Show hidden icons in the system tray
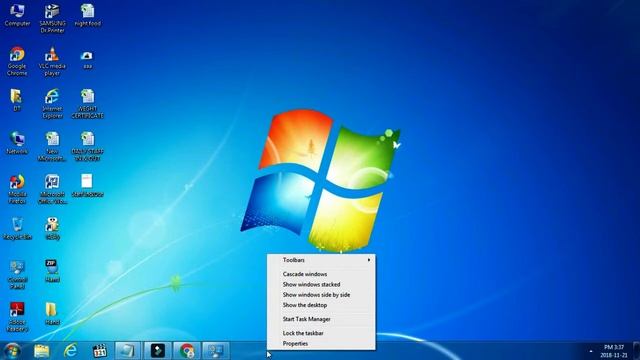The width and height of the screenshot is (640, 360). click(591, 351)
